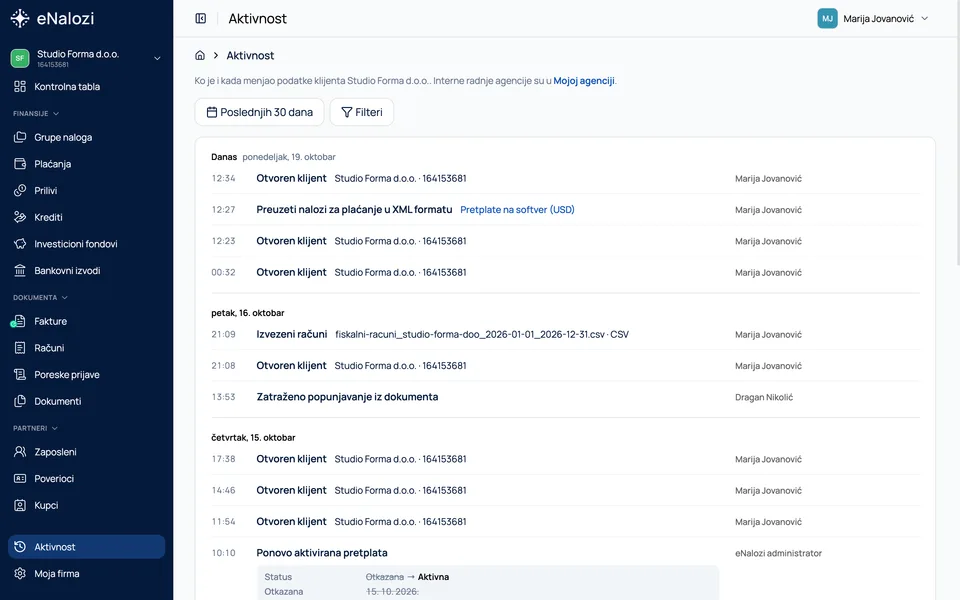Collapse the FINANSIJE sidebar group
Screen dimensions: 960x600
point(36,113)
